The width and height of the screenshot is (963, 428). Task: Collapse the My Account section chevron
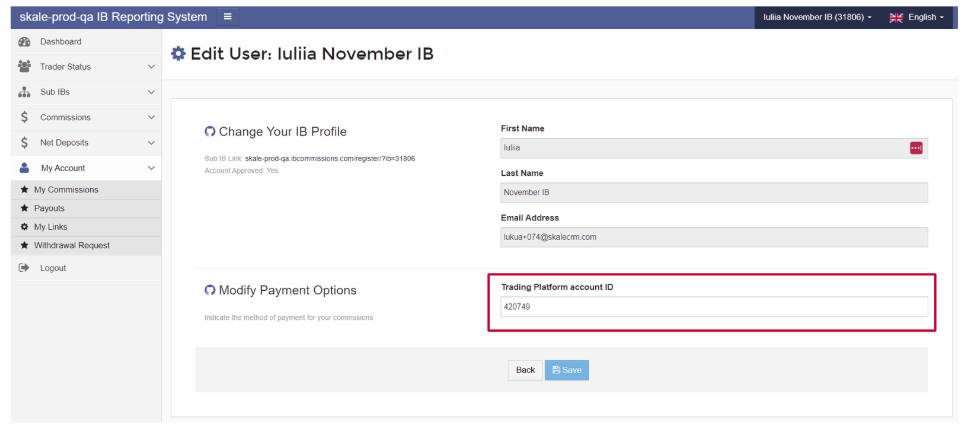point(151,168)
